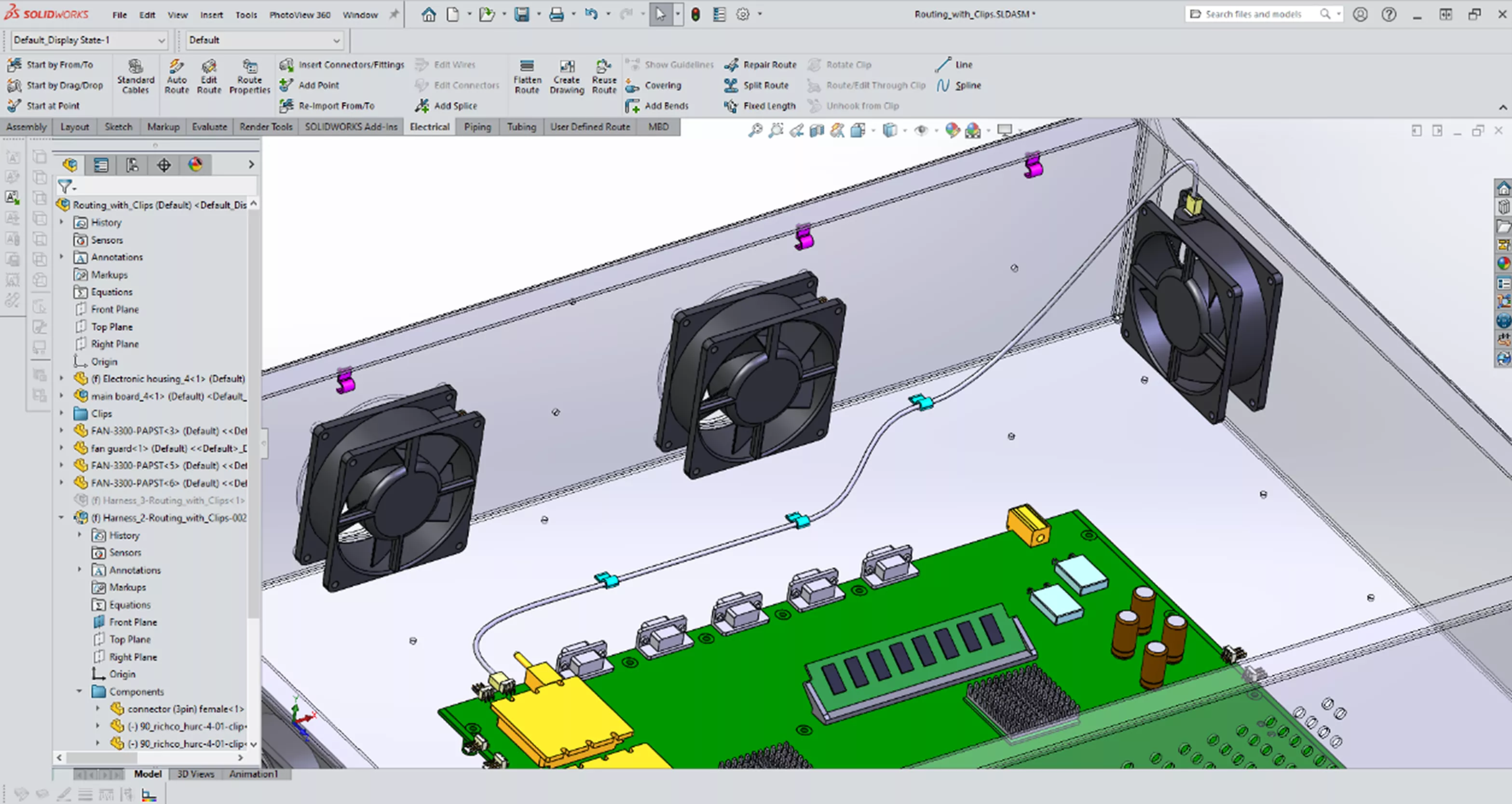Click the Save toolbar icon

click(522, 14)
